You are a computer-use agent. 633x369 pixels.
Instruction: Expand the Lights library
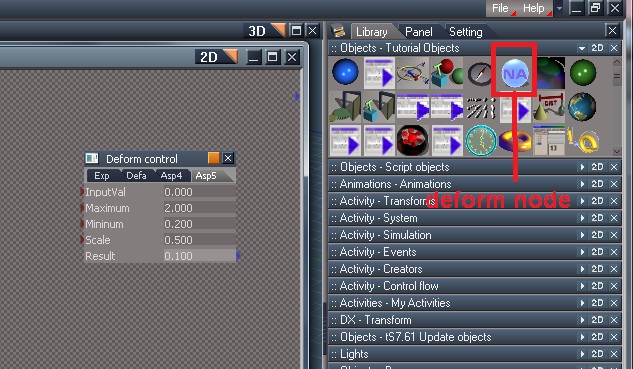click(x=582, y=354)
